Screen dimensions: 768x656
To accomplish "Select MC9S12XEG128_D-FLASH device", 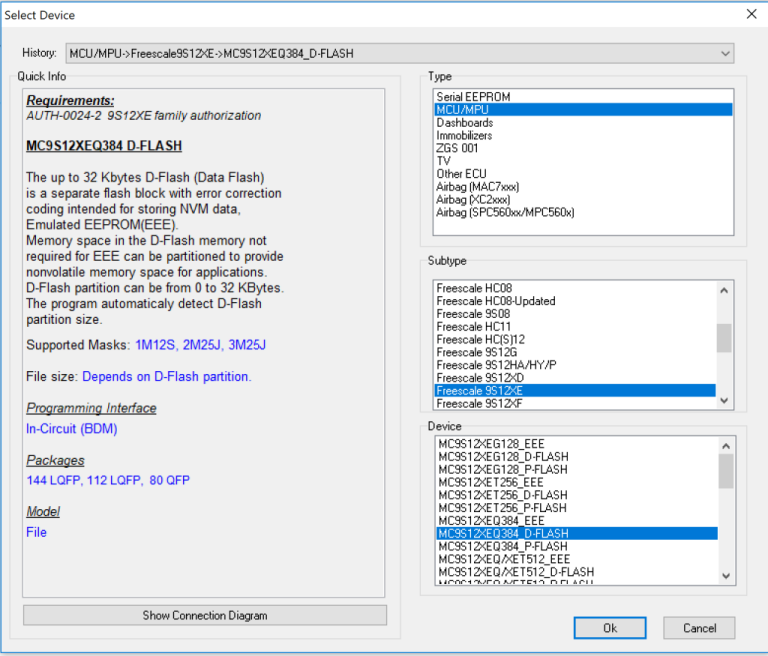I will click(576, 457).
